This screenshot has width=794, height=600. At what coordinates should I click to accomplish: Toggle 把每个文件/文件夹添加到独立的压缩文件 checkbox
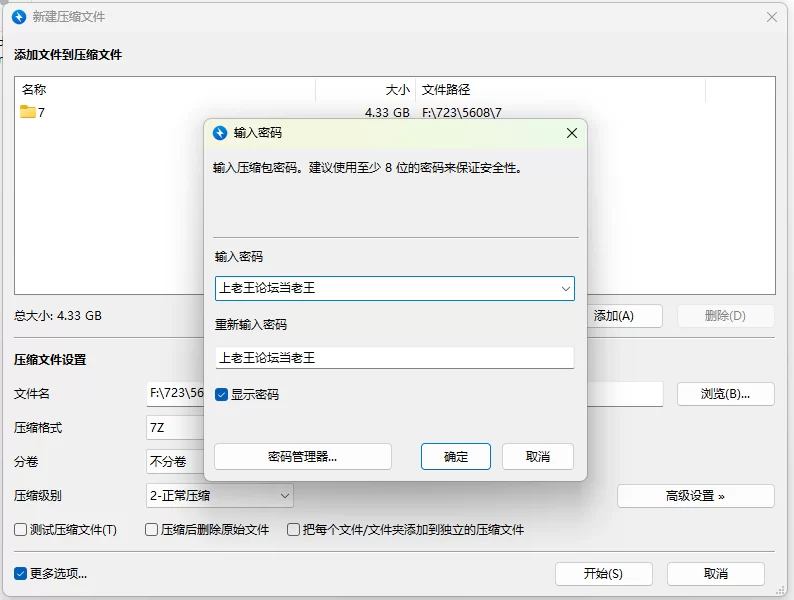point(293,530)
